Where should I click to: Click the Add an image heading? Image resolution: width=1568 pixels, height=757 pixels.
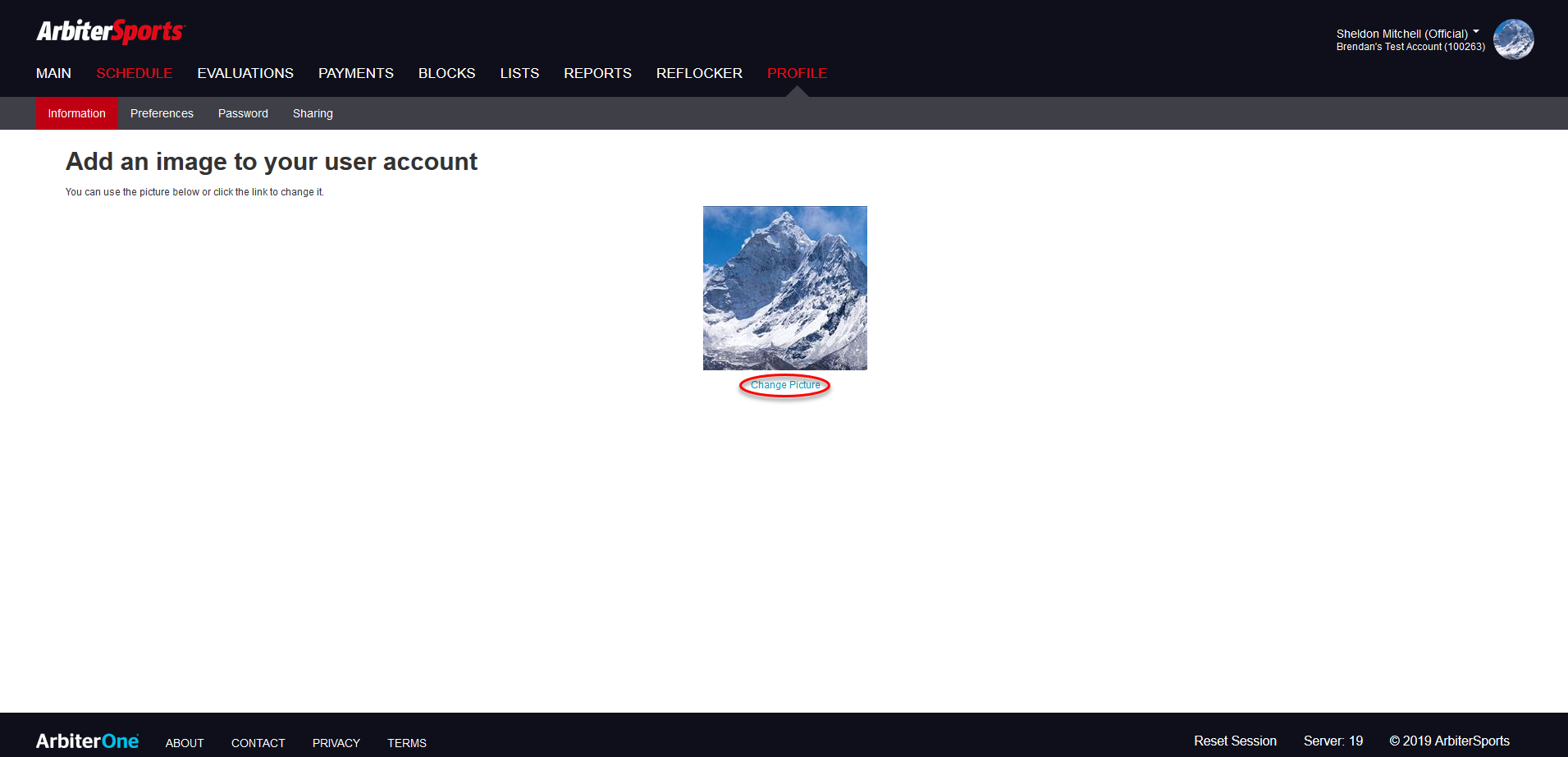[272, 162]
